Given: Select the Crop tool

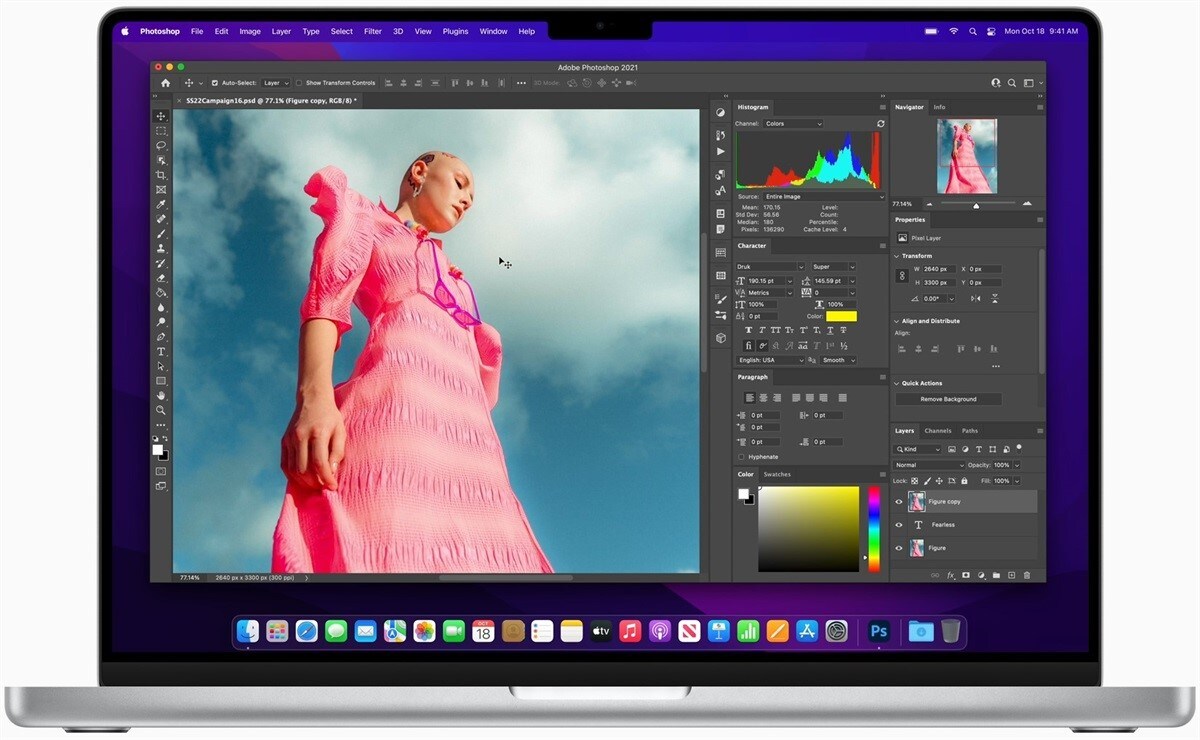Looking at the screenshot, I should pos(161,175).
